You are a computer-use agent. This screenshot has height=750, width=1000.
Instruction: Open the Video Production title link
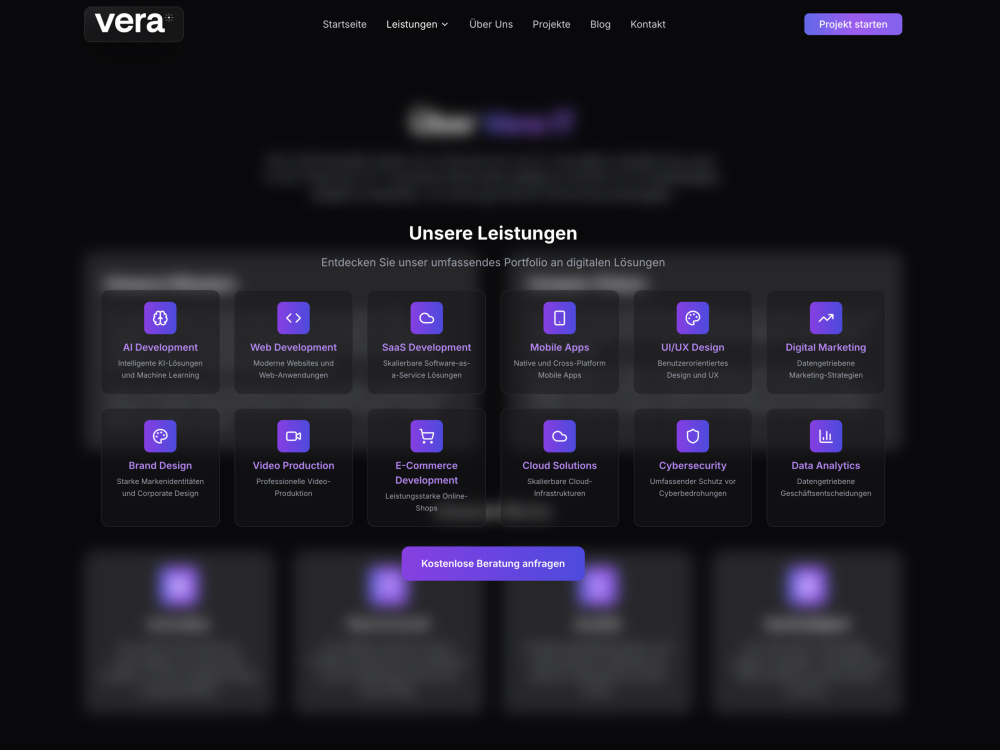(293, 466)
